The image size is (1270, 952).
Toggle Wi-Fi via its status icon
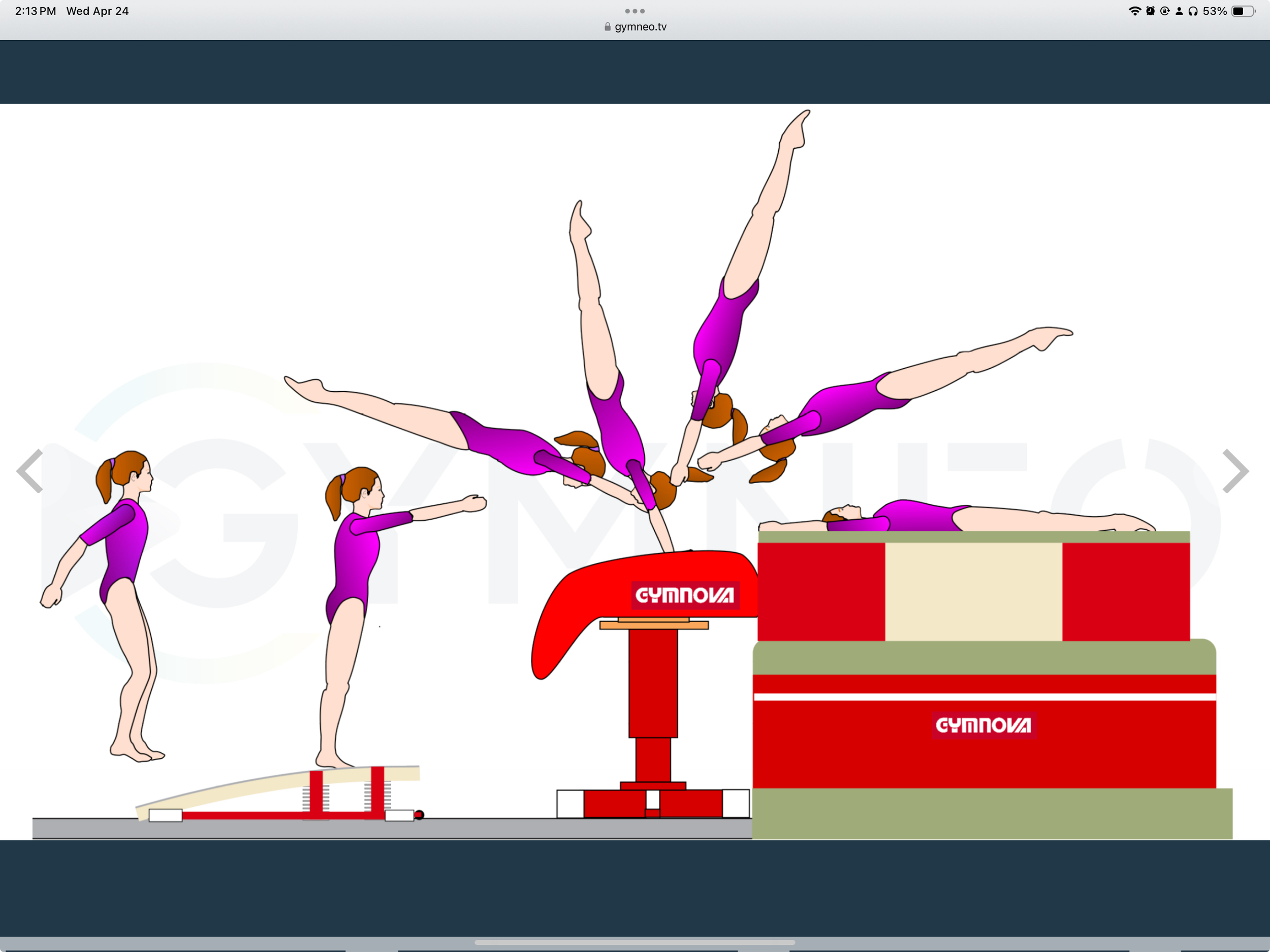1136,10
